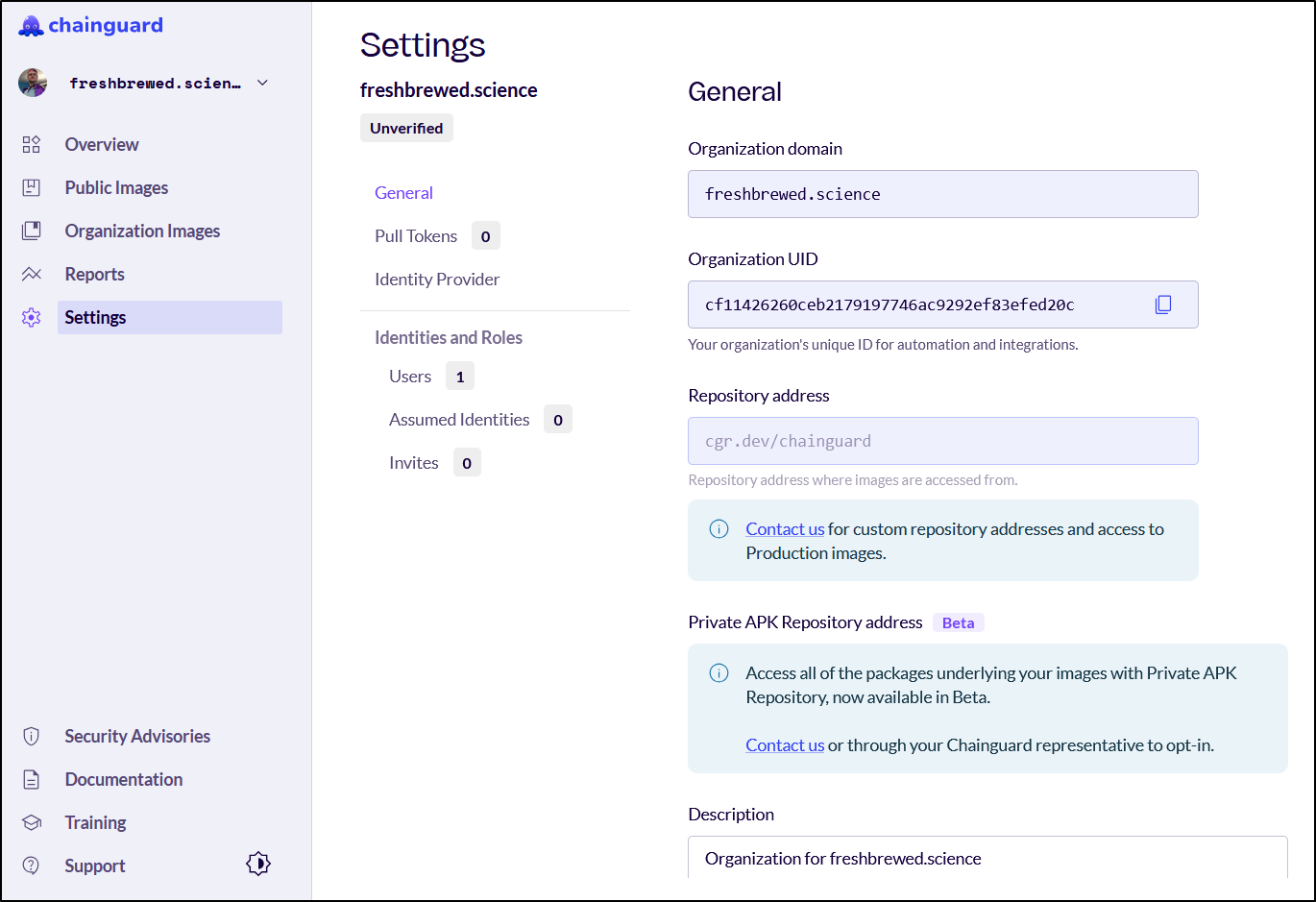The height and width of the screenshot is (902, 1316).
Task: Go to Training
Action: 95,822
